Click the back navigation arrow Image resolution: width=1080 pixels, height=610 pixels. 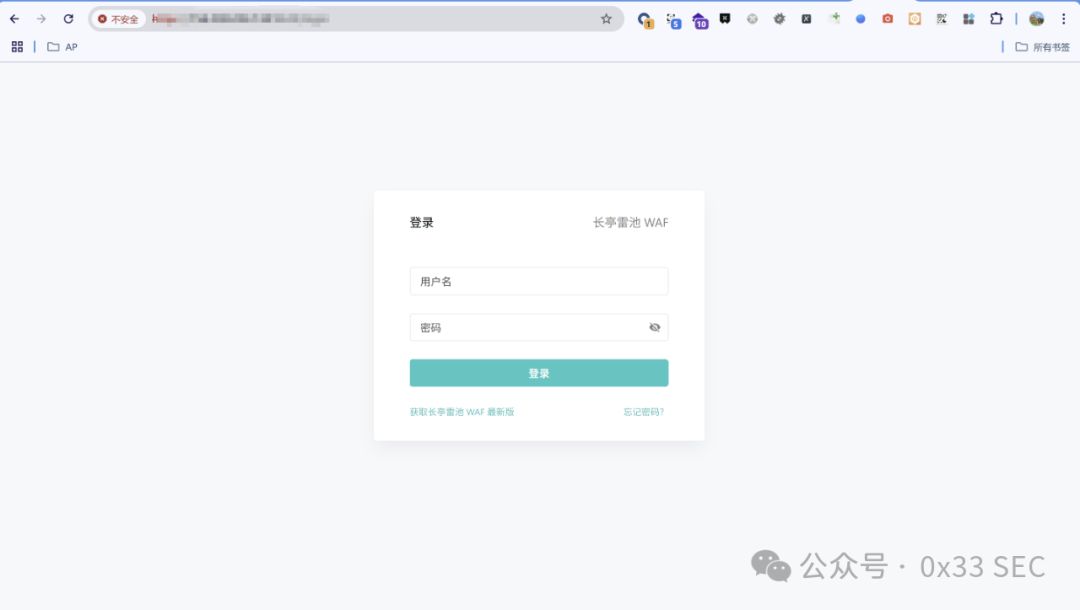14,18
